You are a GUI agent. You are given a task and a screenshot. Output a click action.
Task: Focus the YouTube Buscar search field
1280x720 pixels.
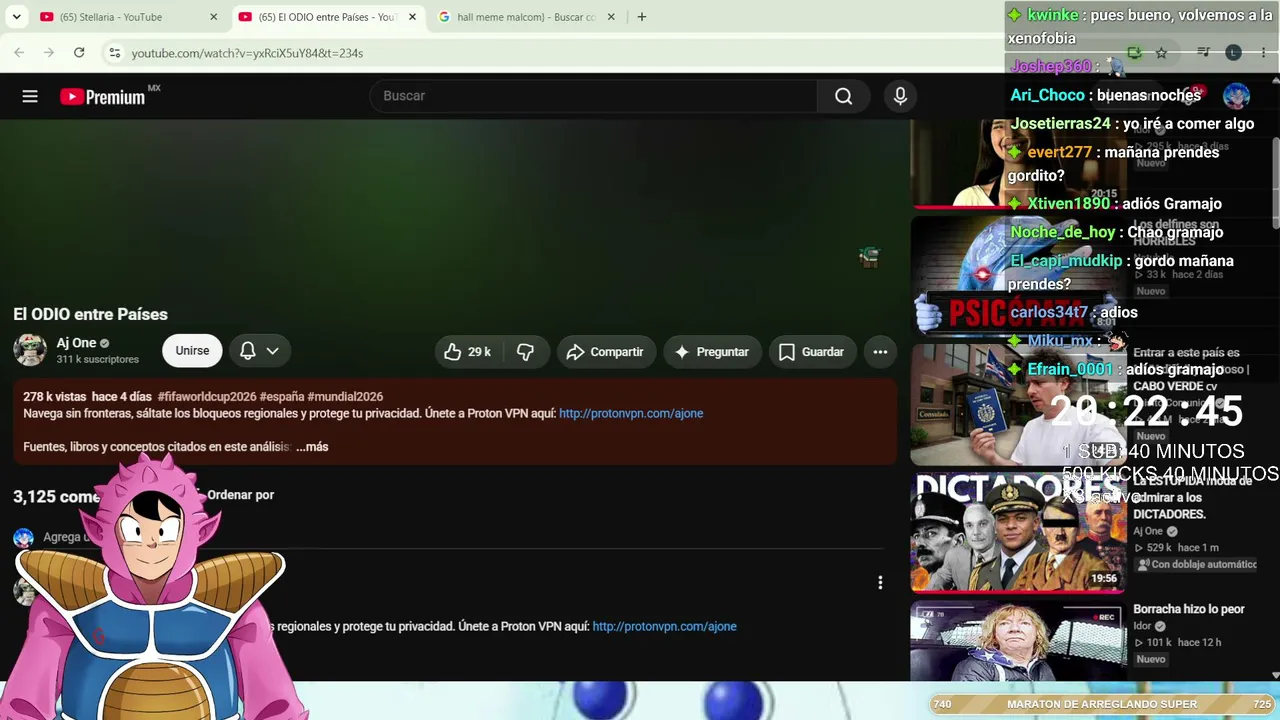tap(594, 96)
